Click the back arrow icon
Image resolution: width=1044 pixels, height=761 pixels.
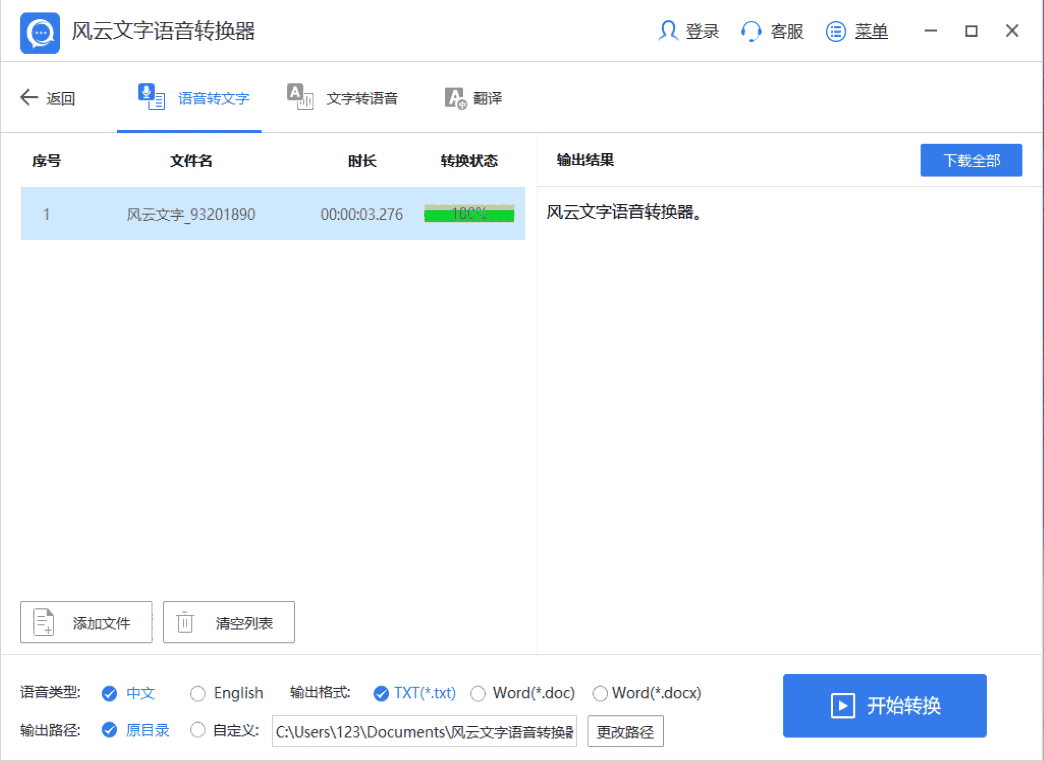point(29,98)
